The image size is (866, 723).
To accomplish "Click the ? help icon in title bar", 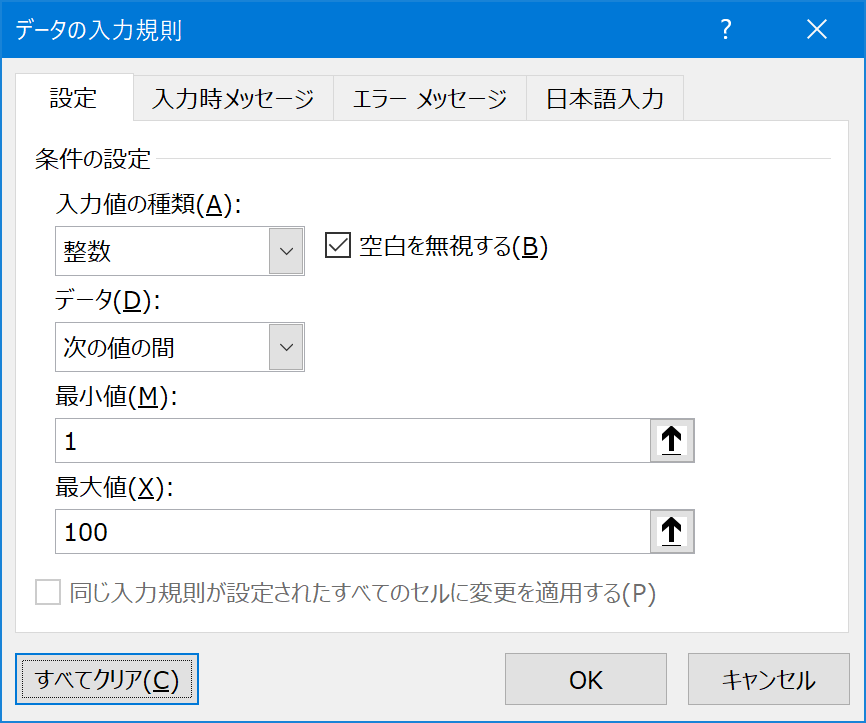I will pyautogui.click(x=727, y=30).
